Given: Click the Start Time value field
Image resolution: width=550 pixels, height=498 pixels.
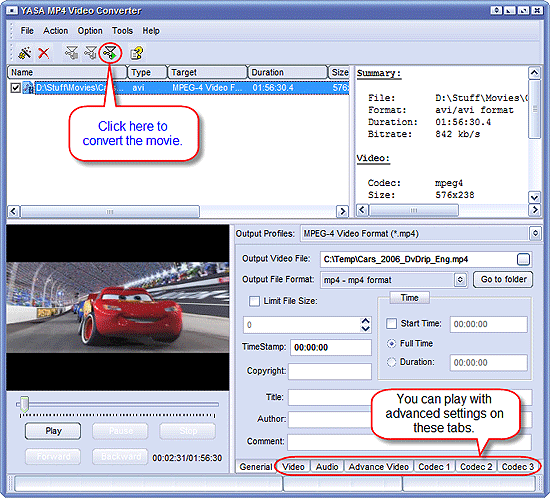Looking at the screenshot, I should pyautogui.click(x=489, y=324).
